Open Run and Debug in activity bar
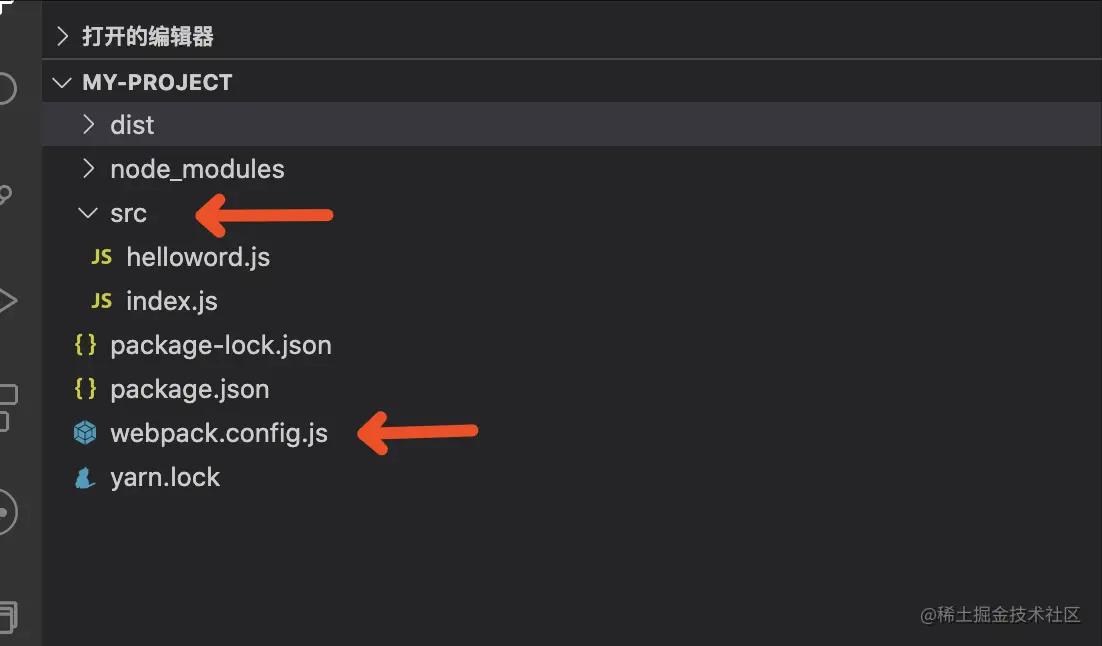Viewport: 1102px width, 646px height. coord(8,300)
